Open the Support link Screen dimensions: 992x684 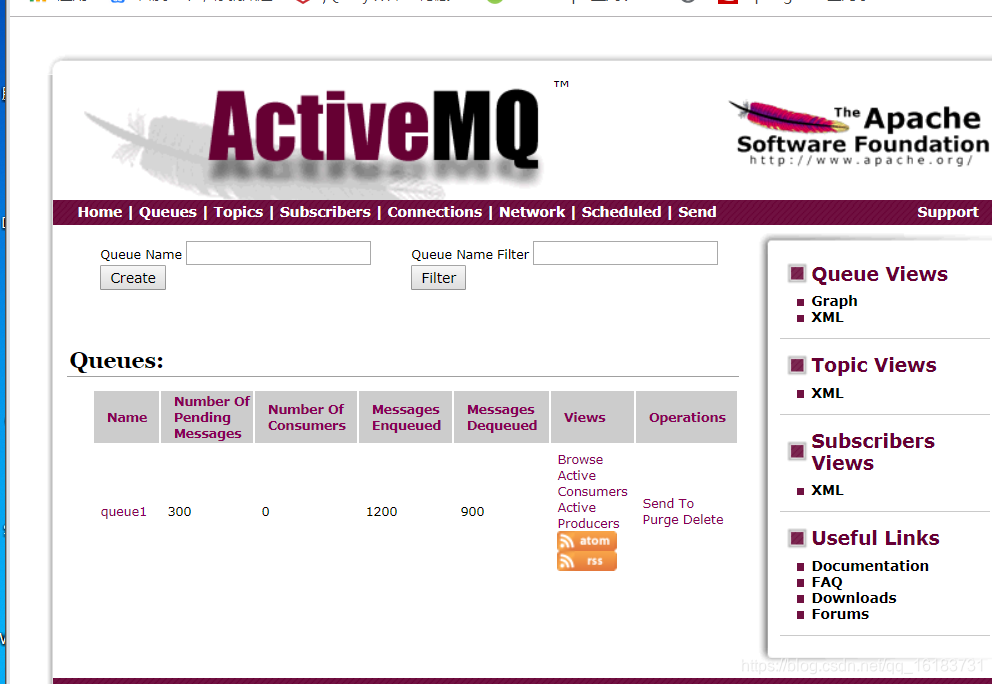point(948,212)
